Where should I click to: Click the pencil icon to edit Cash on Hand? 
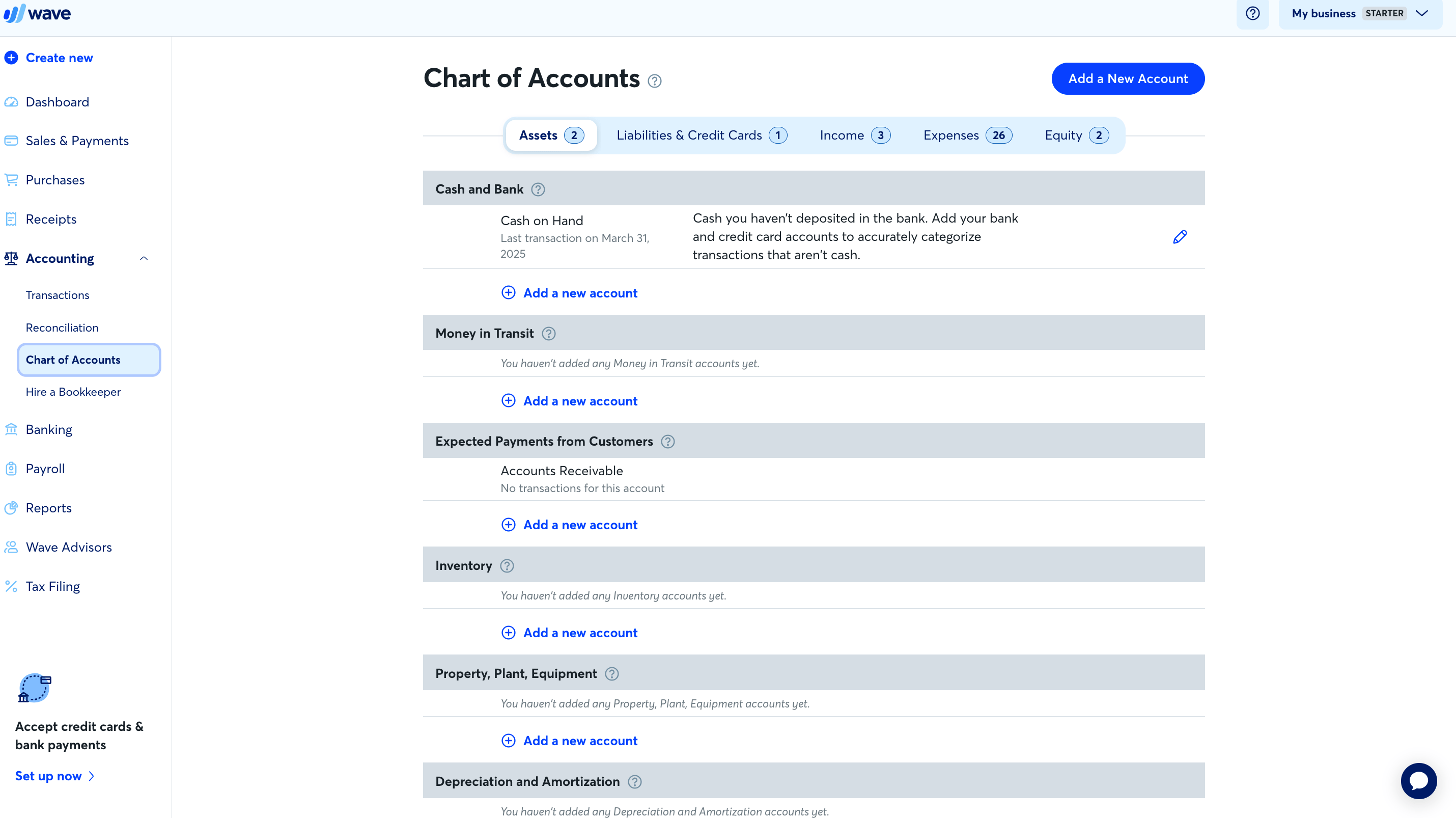tap(1180, 237)
